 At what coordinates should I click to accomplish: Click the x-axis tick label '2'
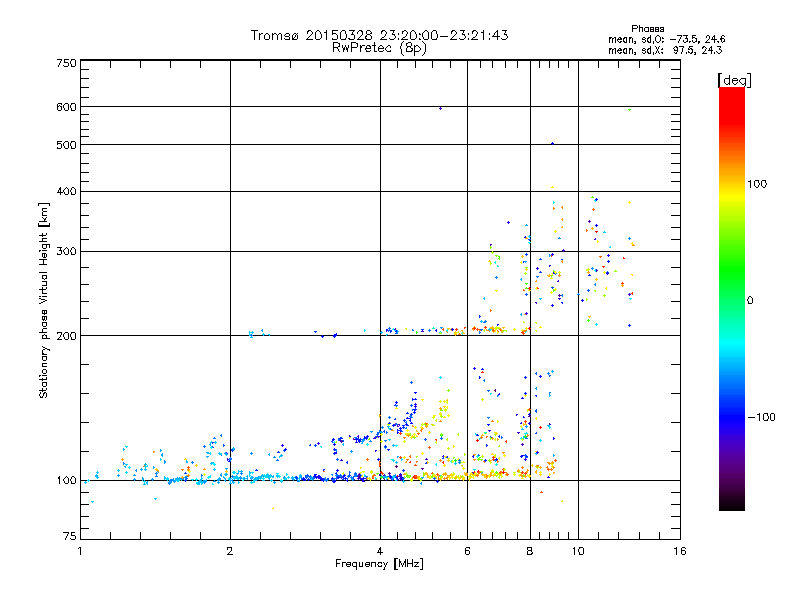[230, 551]
